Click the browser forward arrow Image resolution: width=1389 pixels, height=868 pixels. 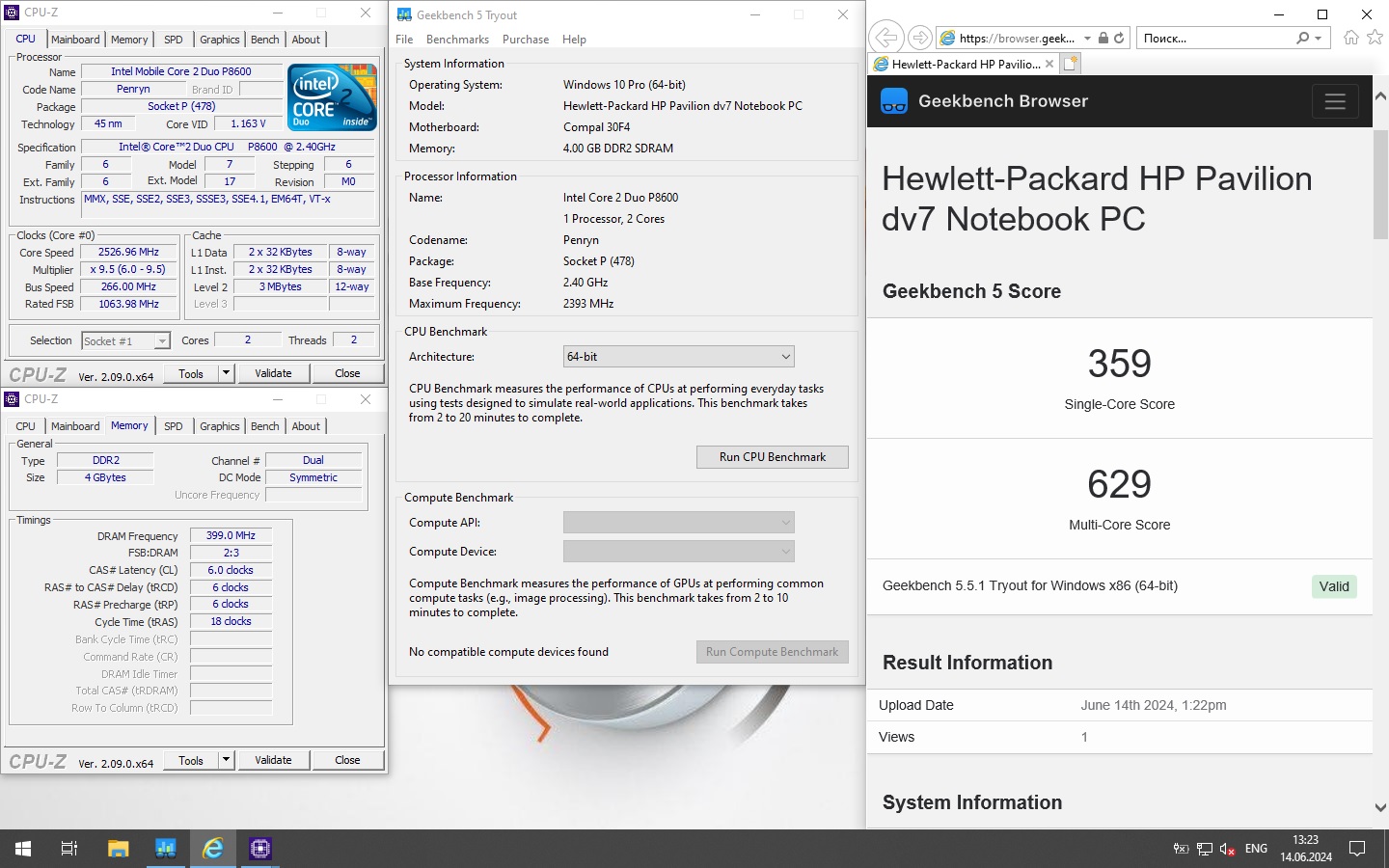point(920,39)
